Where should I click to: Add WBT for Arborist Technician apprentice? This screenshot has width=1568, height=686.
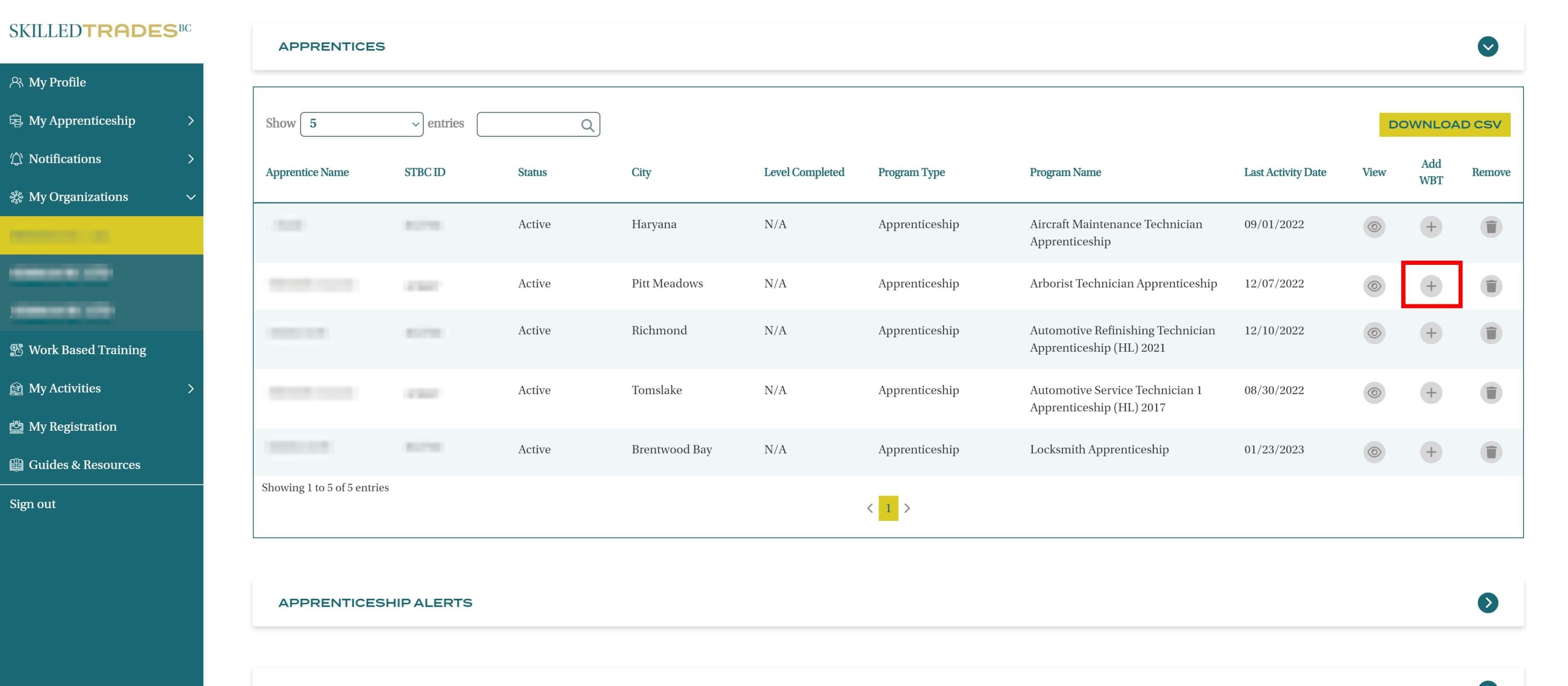1430,286
